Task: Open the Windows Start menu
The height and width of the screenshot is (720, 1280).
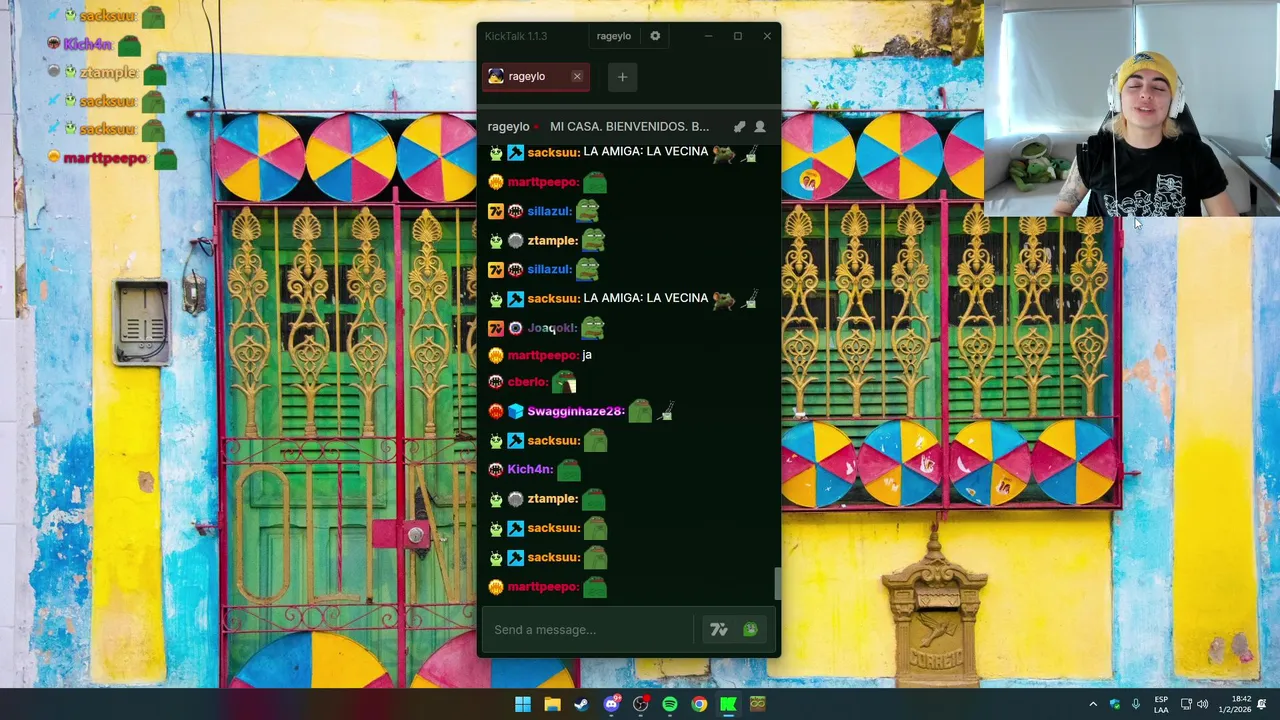Action: 522,704
